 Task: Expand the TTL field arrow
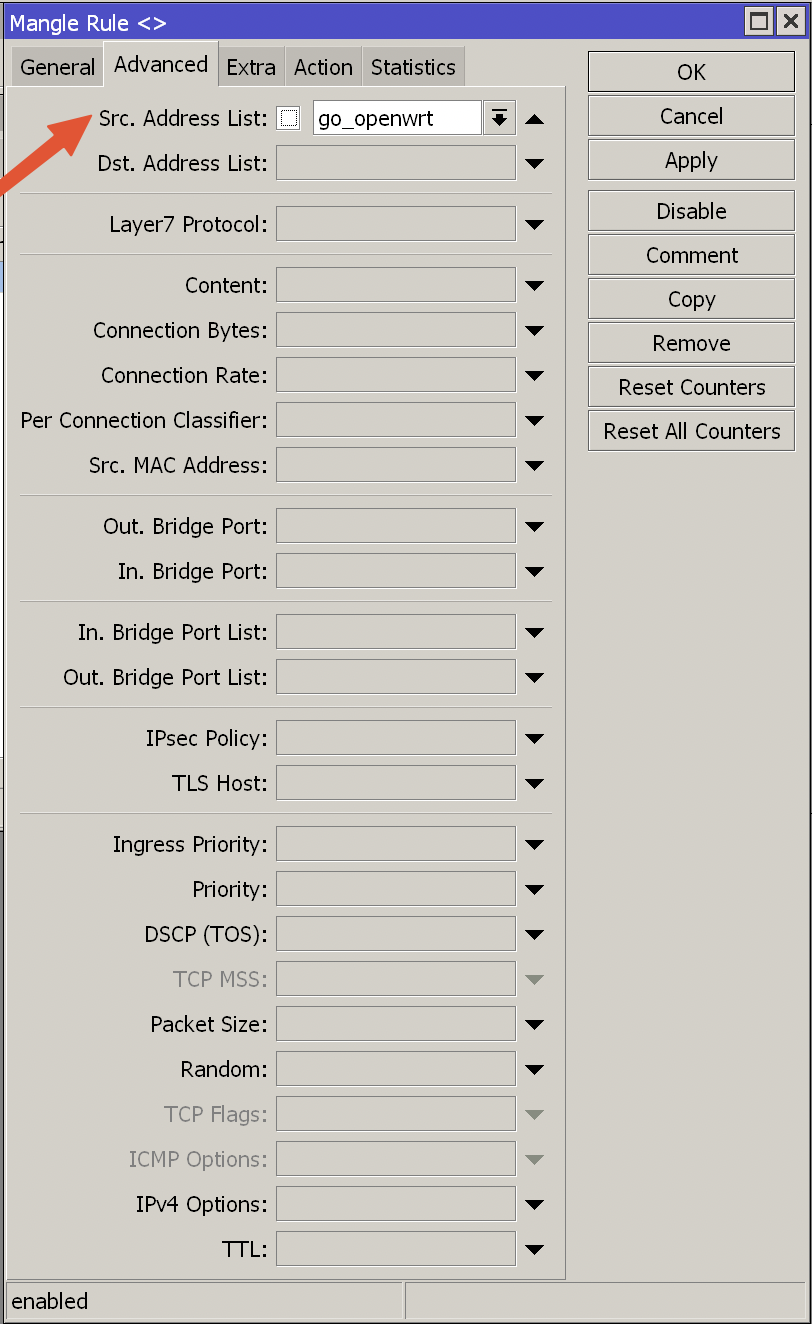pyautogui.click(x=534, y=1249)
